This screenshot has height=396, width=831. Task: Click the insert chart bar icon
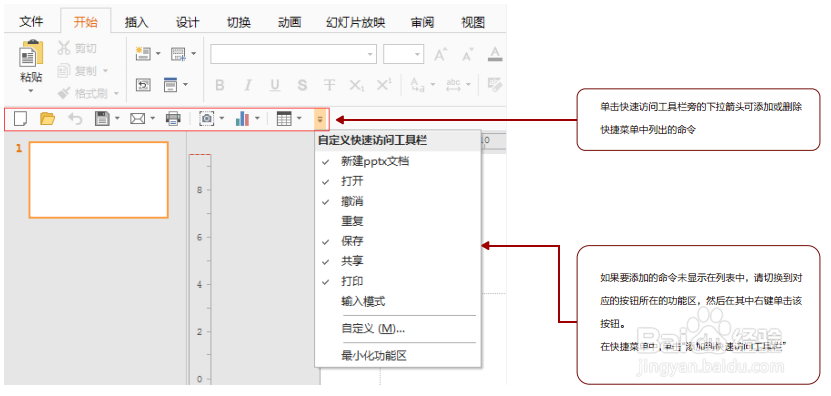coord(242,119)
